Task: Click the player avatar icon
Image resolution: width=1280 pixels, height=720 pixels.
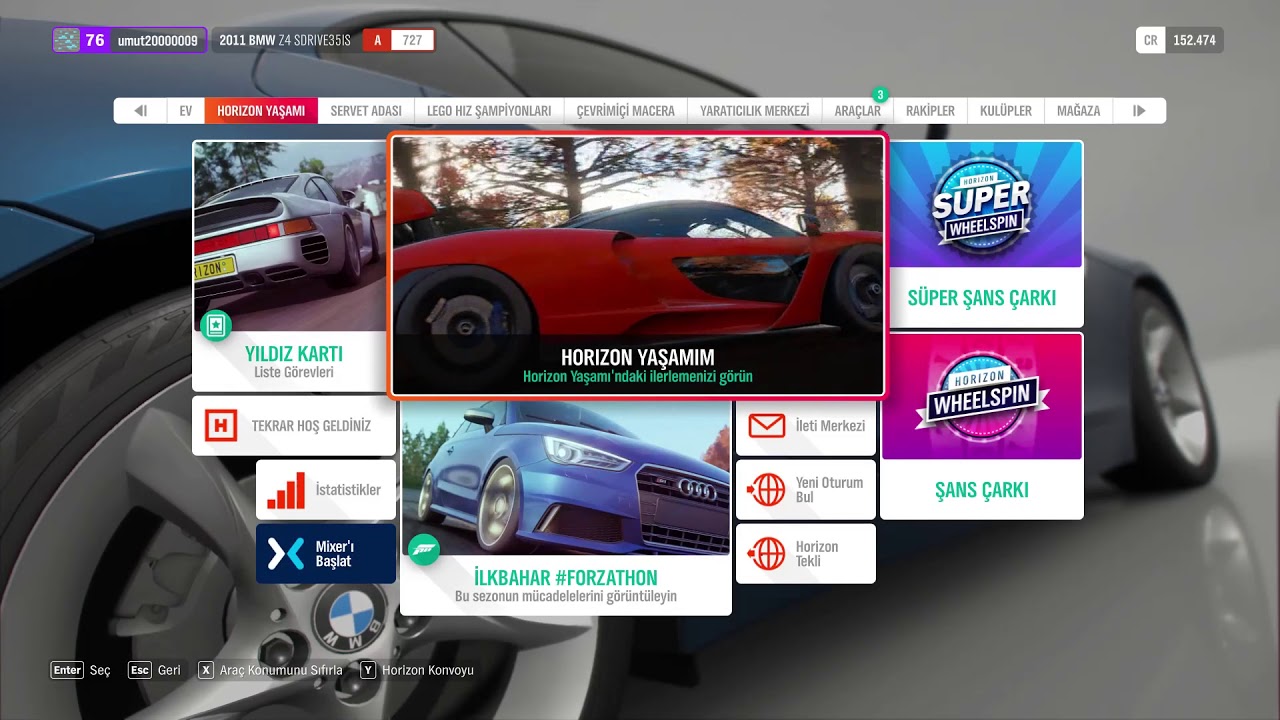Action: [67, 40]
